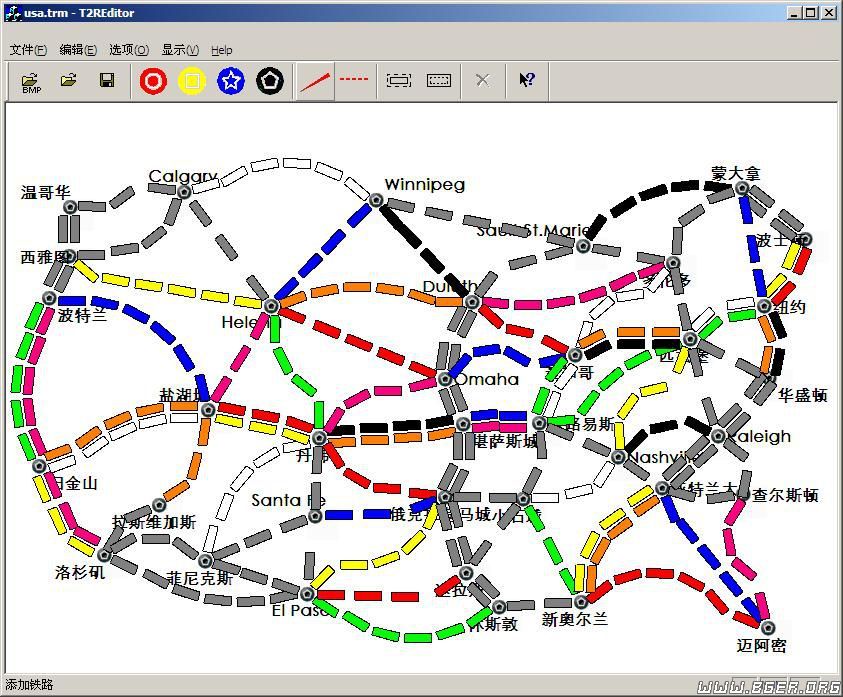Open the 编辑(E) menu
The height and width of the screenshot is (697, 843).
coord(78,50)
